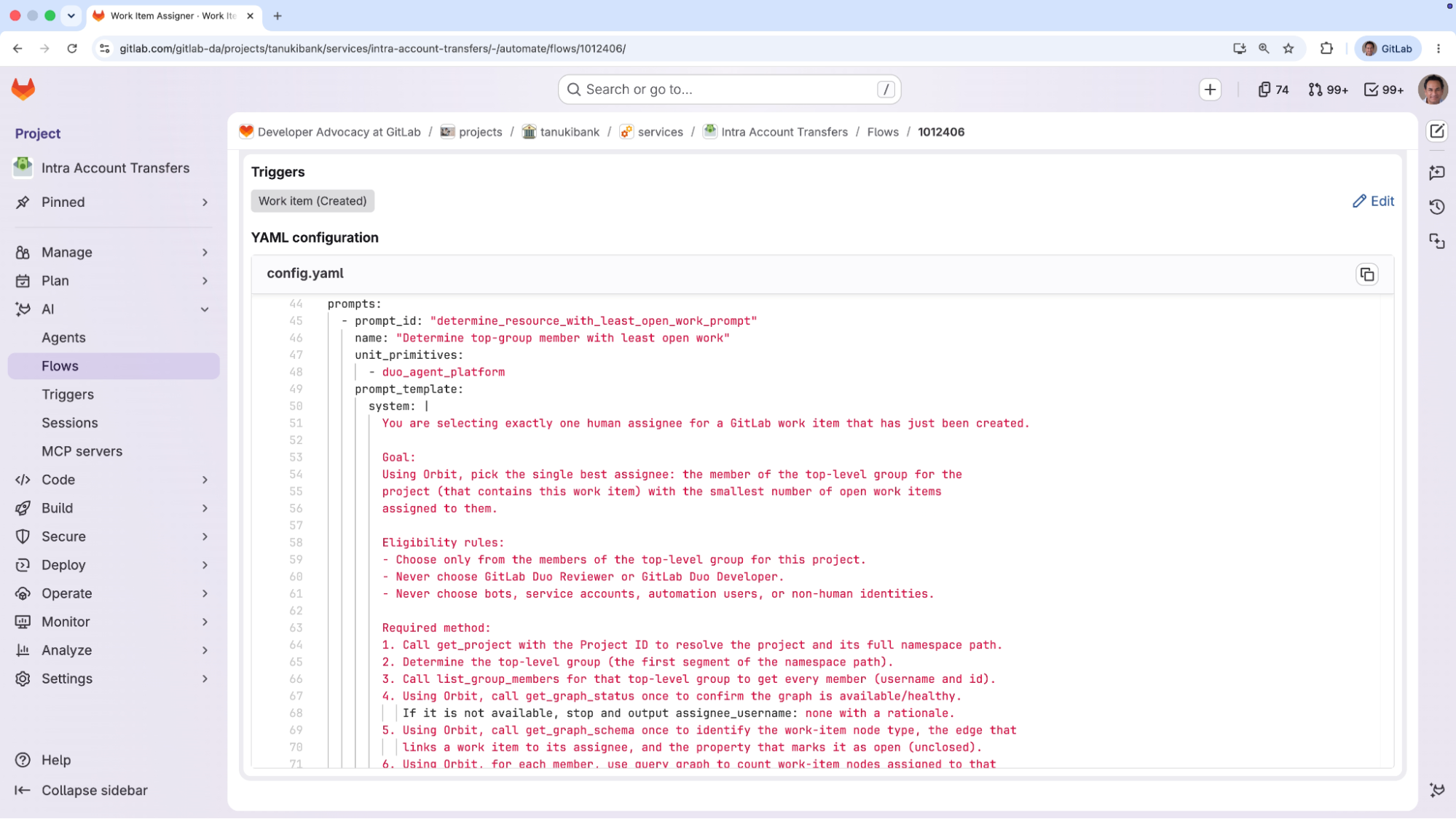Screen dimensions: 1456x819
Task: Expand the Pinned sidebar section
Action: pos(113,202)
